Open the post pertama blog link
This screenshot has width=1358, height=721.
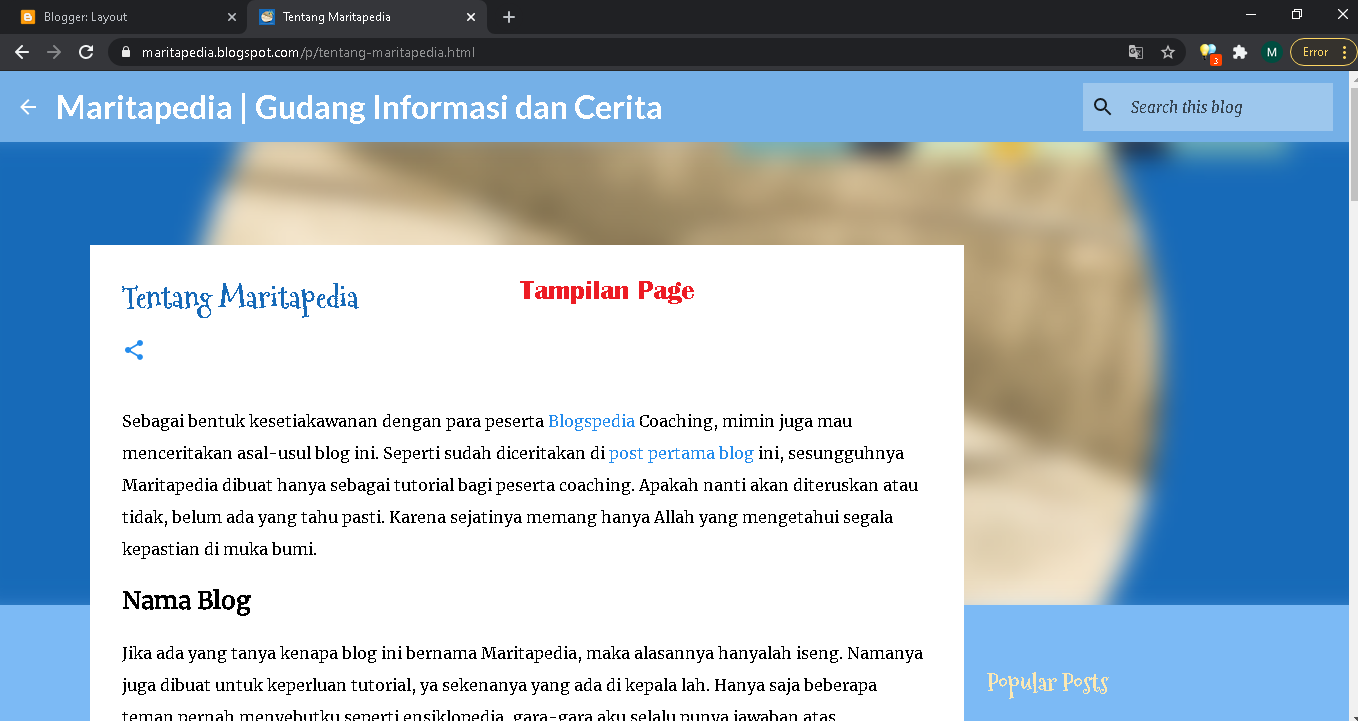pyautogui.click(x=681, y=453)
